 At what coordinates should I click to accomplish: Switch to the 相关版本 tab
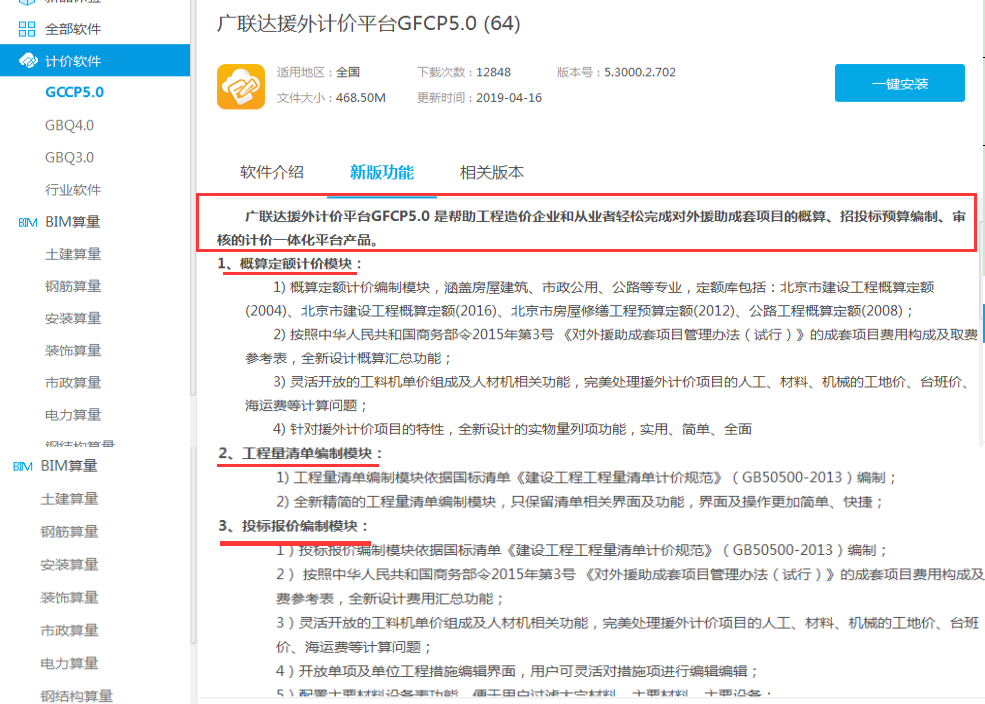pyautogui.click(x=492, y=172)
